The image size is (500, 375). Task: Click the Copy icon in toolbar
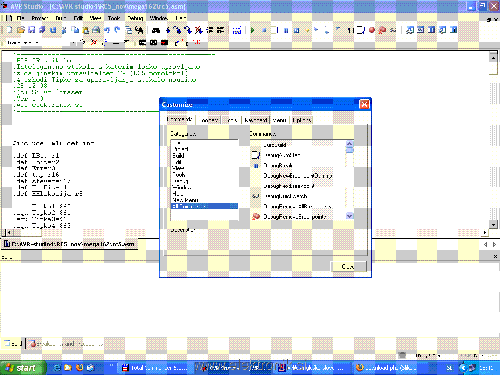(75, 30)
